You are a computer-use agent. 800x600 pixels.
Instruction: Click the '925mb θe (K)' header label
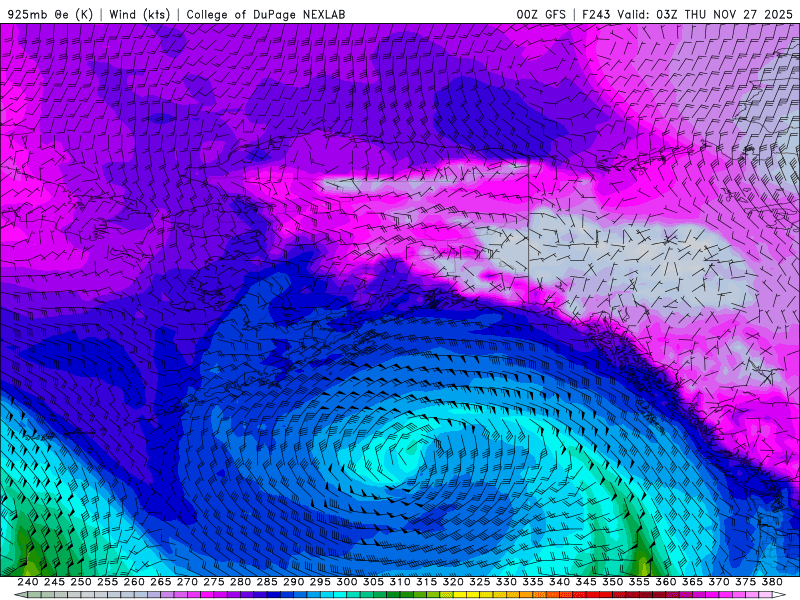pos(51,14)
